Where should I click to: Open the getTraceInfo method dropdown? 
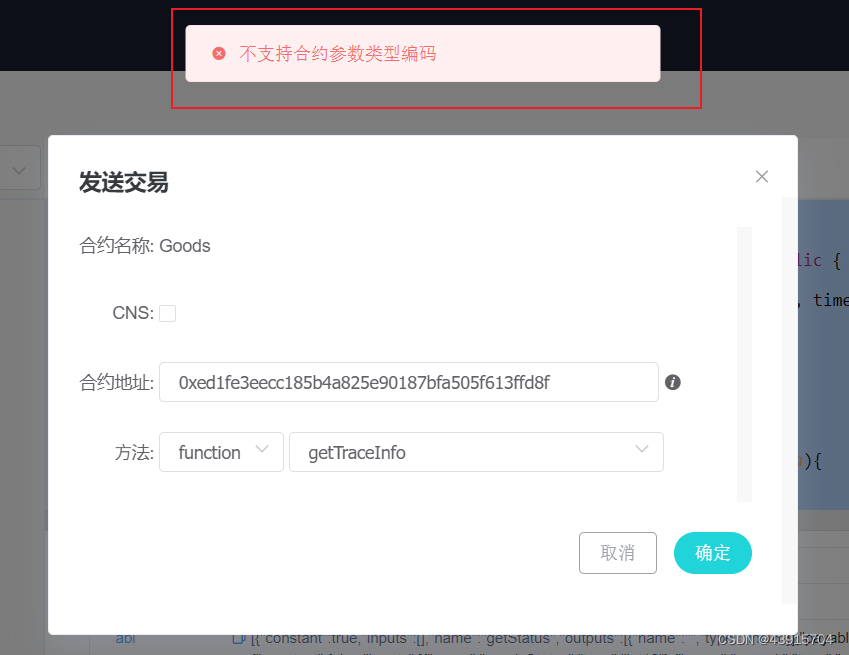[x=476, y=452]
